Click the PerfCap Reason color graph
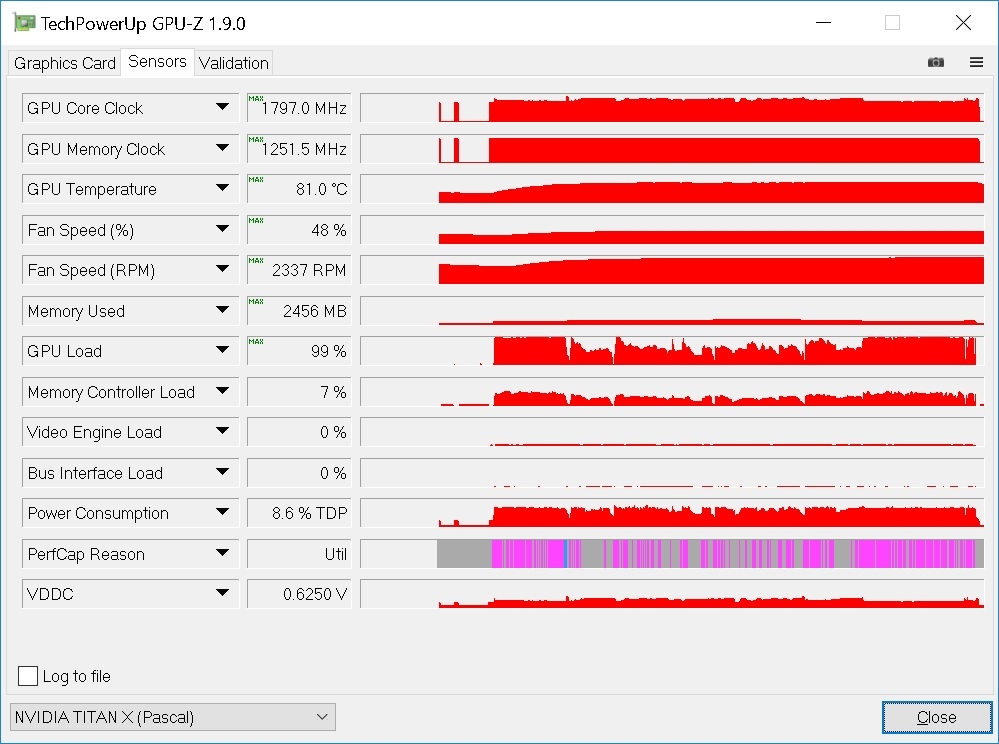Viewport: 999px width, 744px height. point(672,554)
